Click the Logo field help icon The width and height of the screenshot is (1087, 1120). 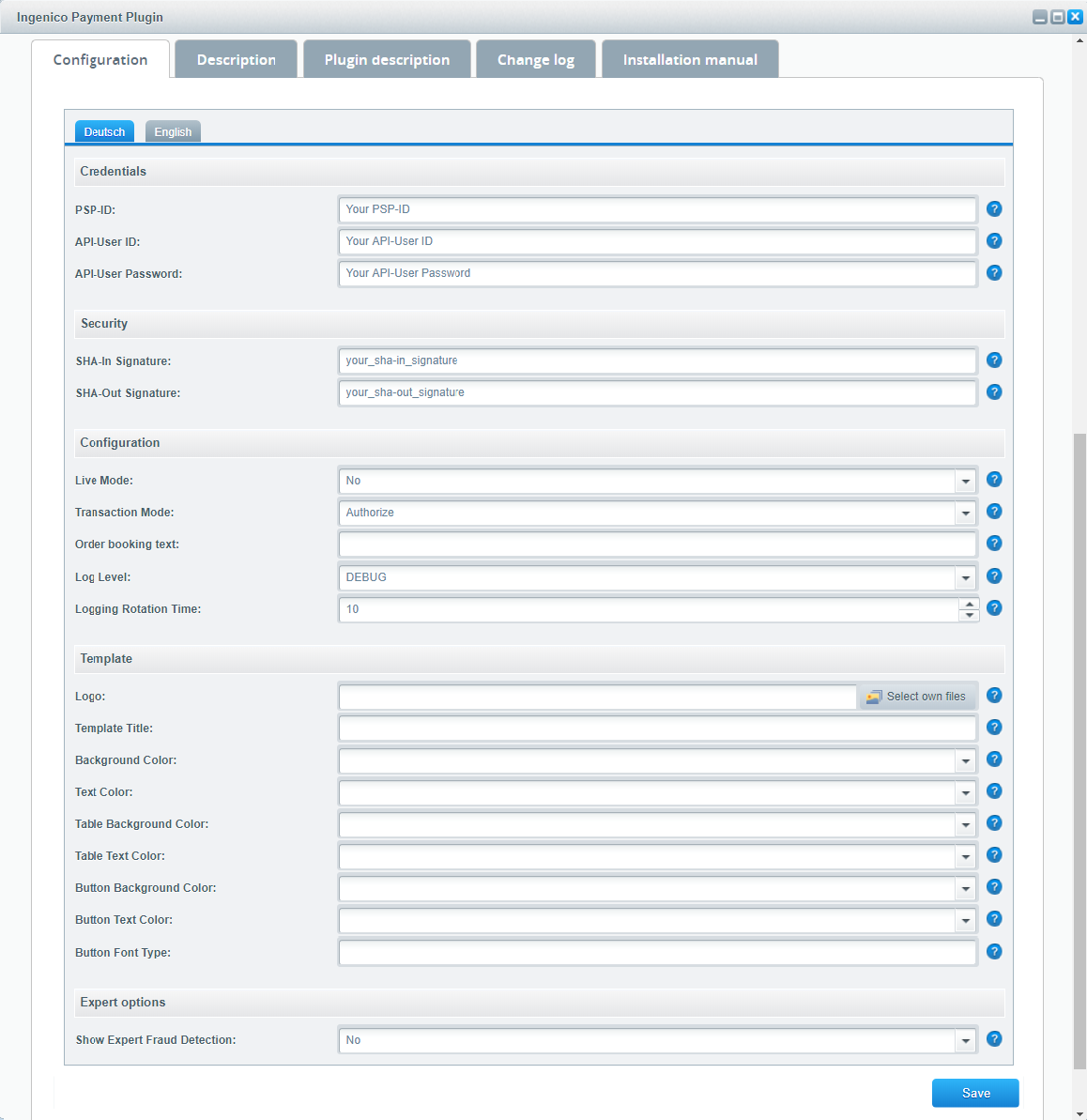point(993,695)
